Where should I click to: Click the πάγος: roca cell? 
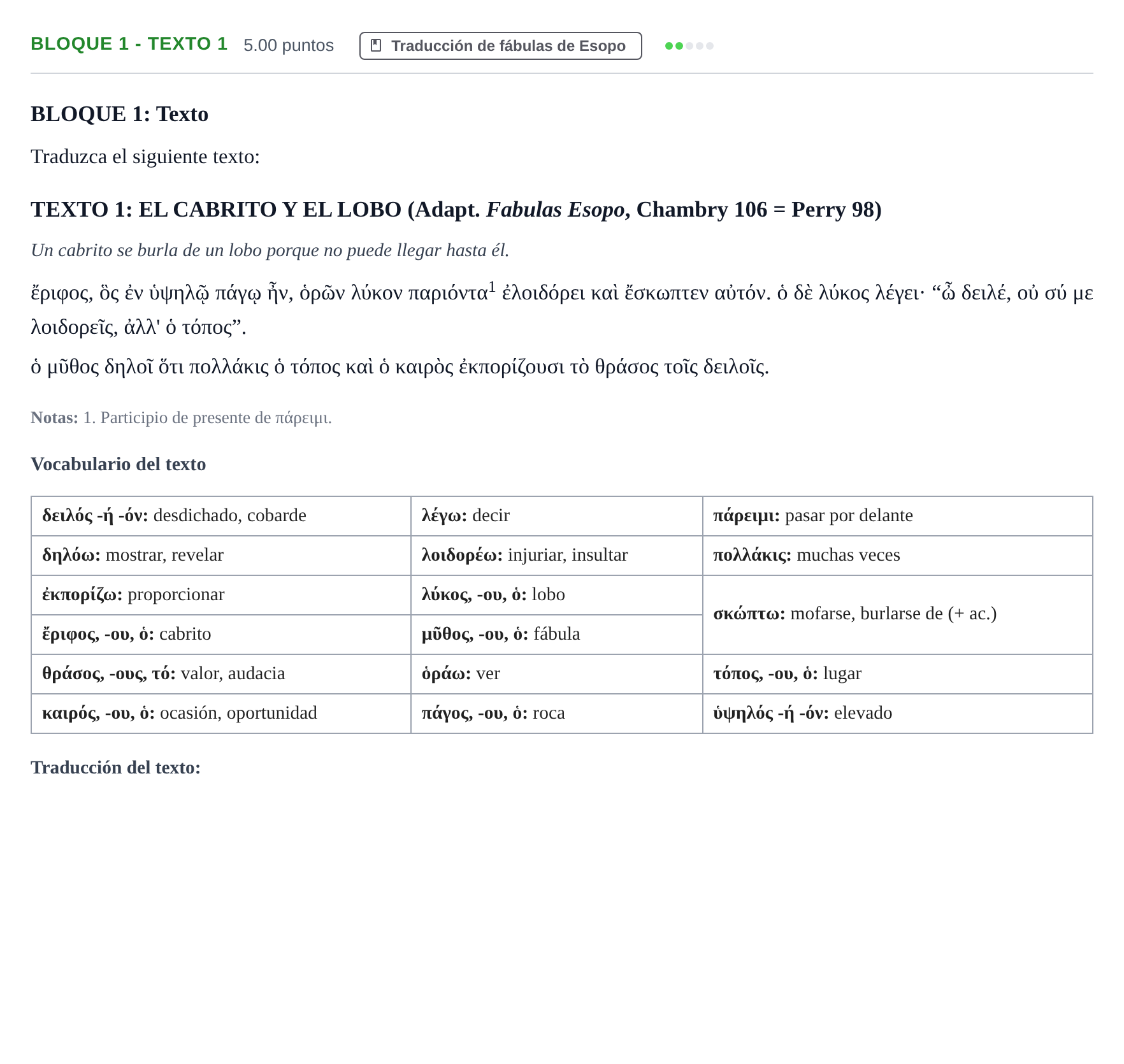tap(557, 714)
